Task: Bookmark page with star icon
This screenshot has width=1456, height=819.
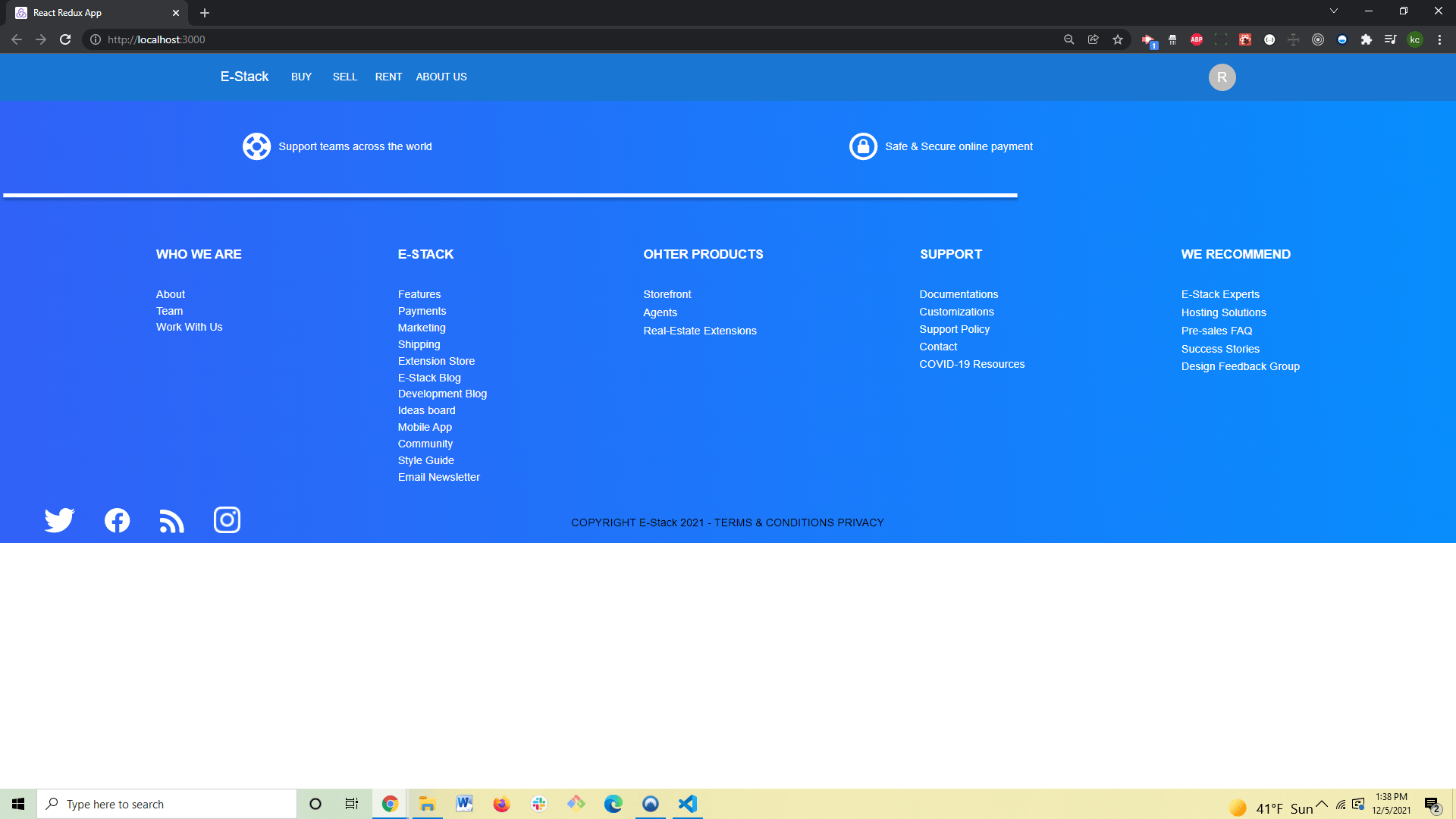Action: pos(1117,39)
